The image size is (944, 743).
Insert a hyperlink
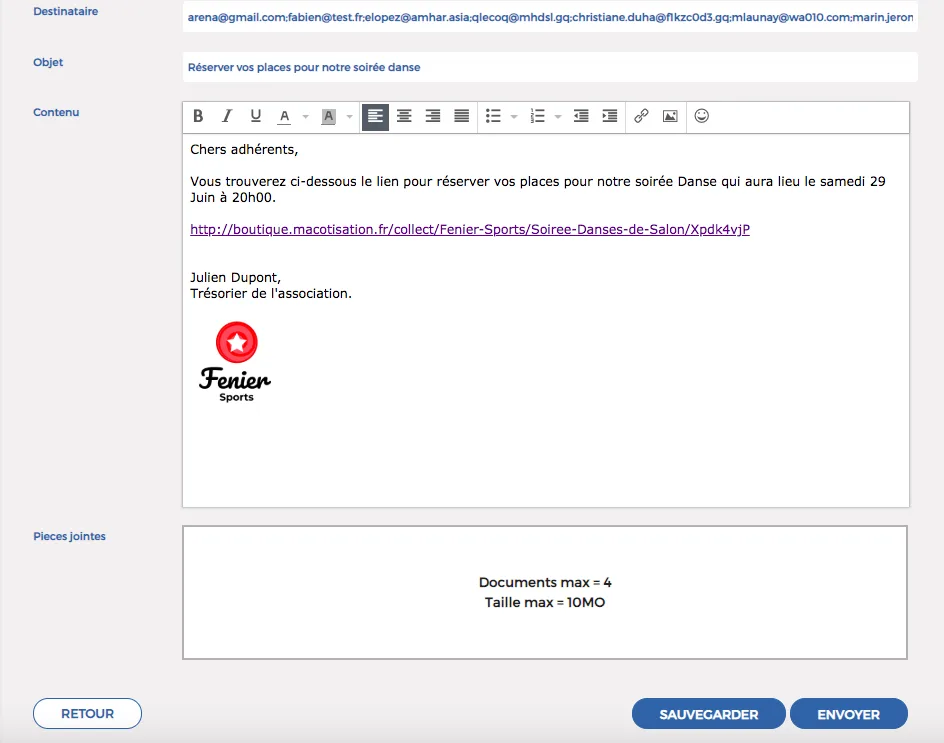coord(641,116)
